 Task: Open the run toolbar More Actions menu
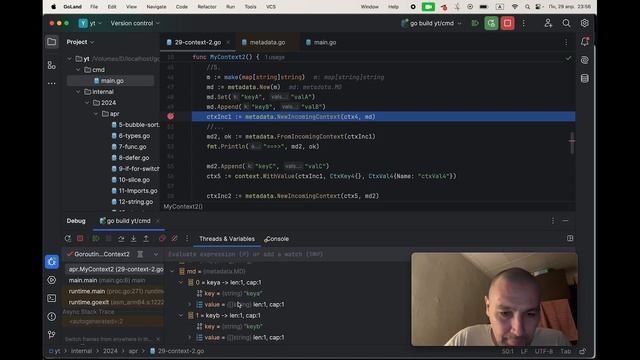tap(524, 23)
